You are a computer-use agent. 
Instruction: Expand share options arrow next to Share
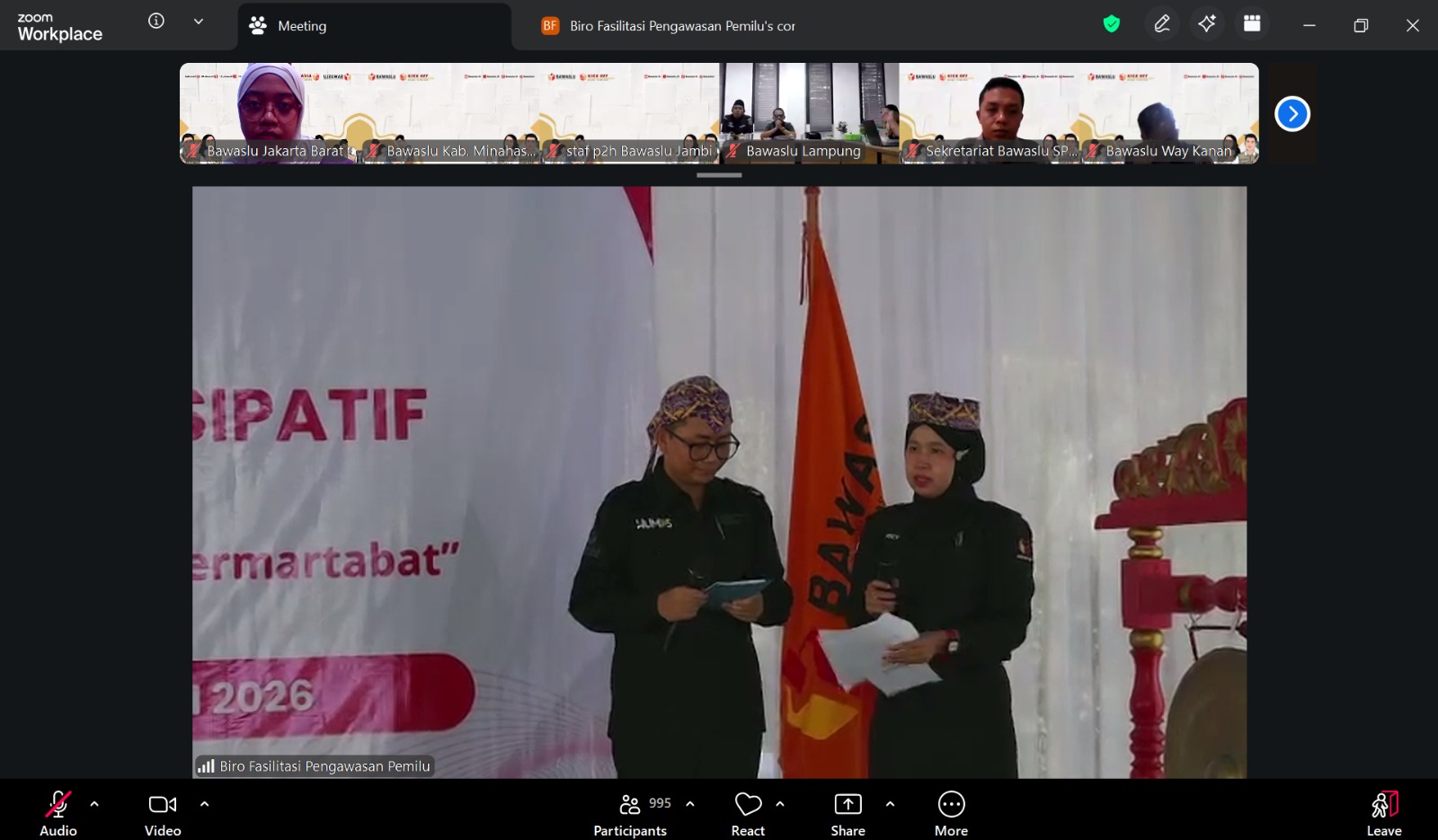[890, 804]
